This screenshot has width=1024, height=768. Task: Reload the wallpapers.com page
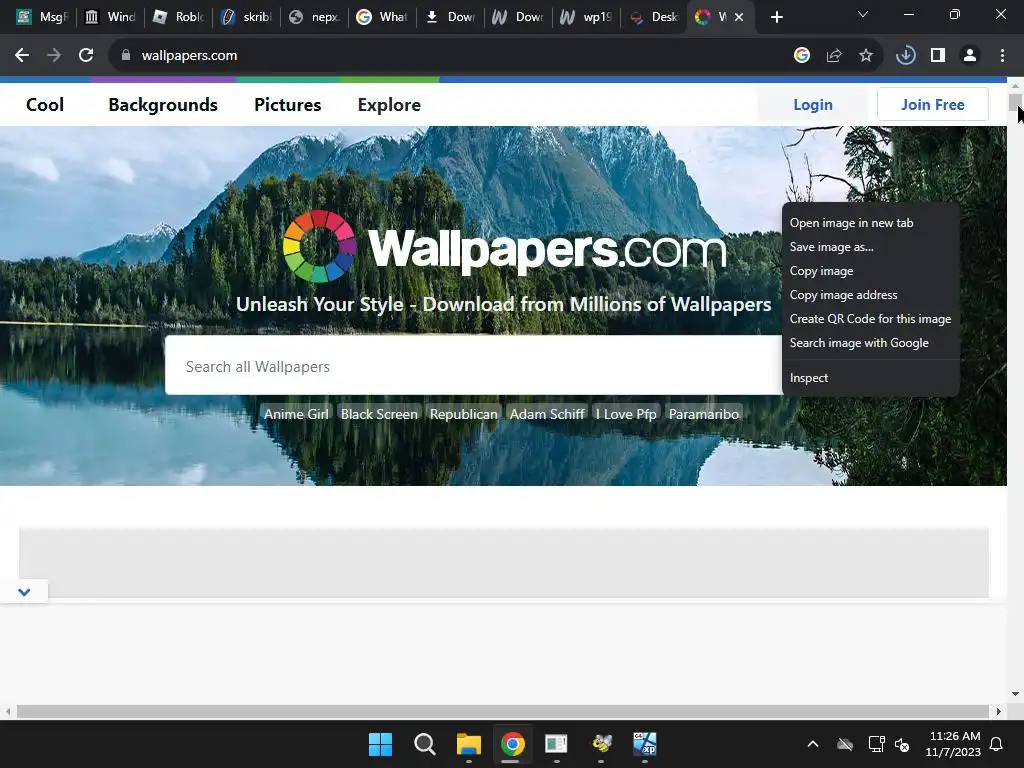point(86,56)
